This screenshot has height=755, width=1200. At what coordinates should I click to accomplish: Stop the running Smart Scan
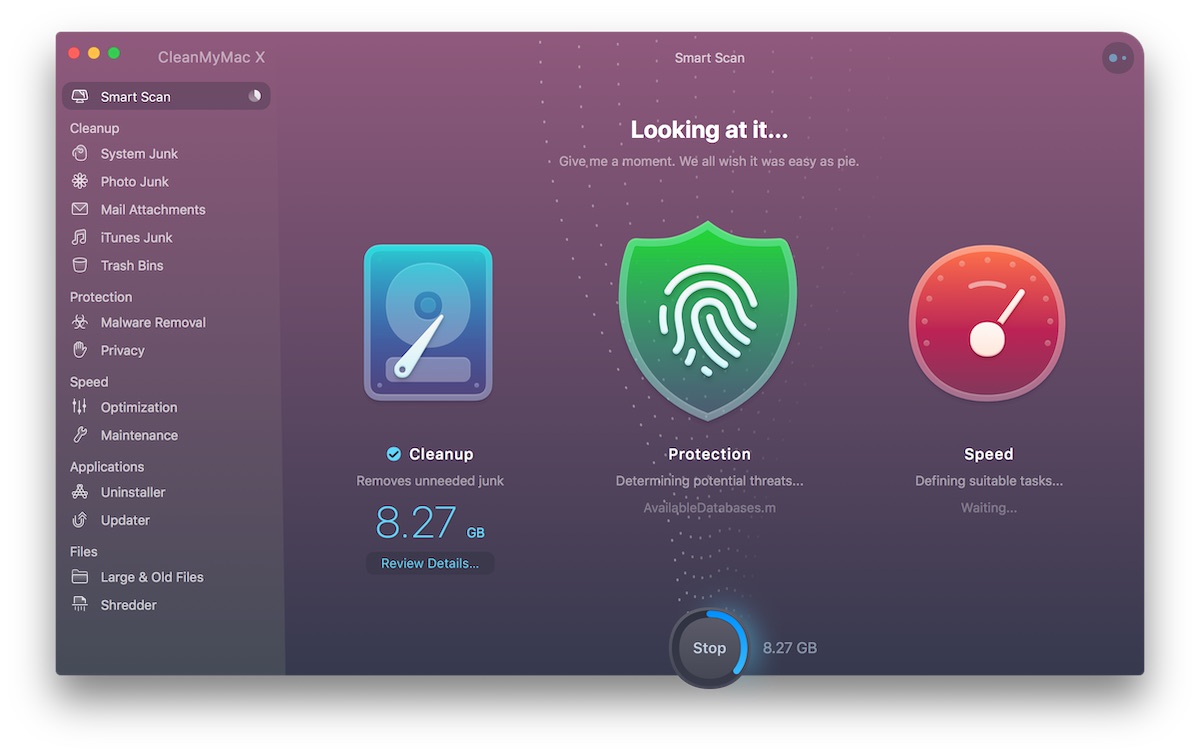(708, 648)
